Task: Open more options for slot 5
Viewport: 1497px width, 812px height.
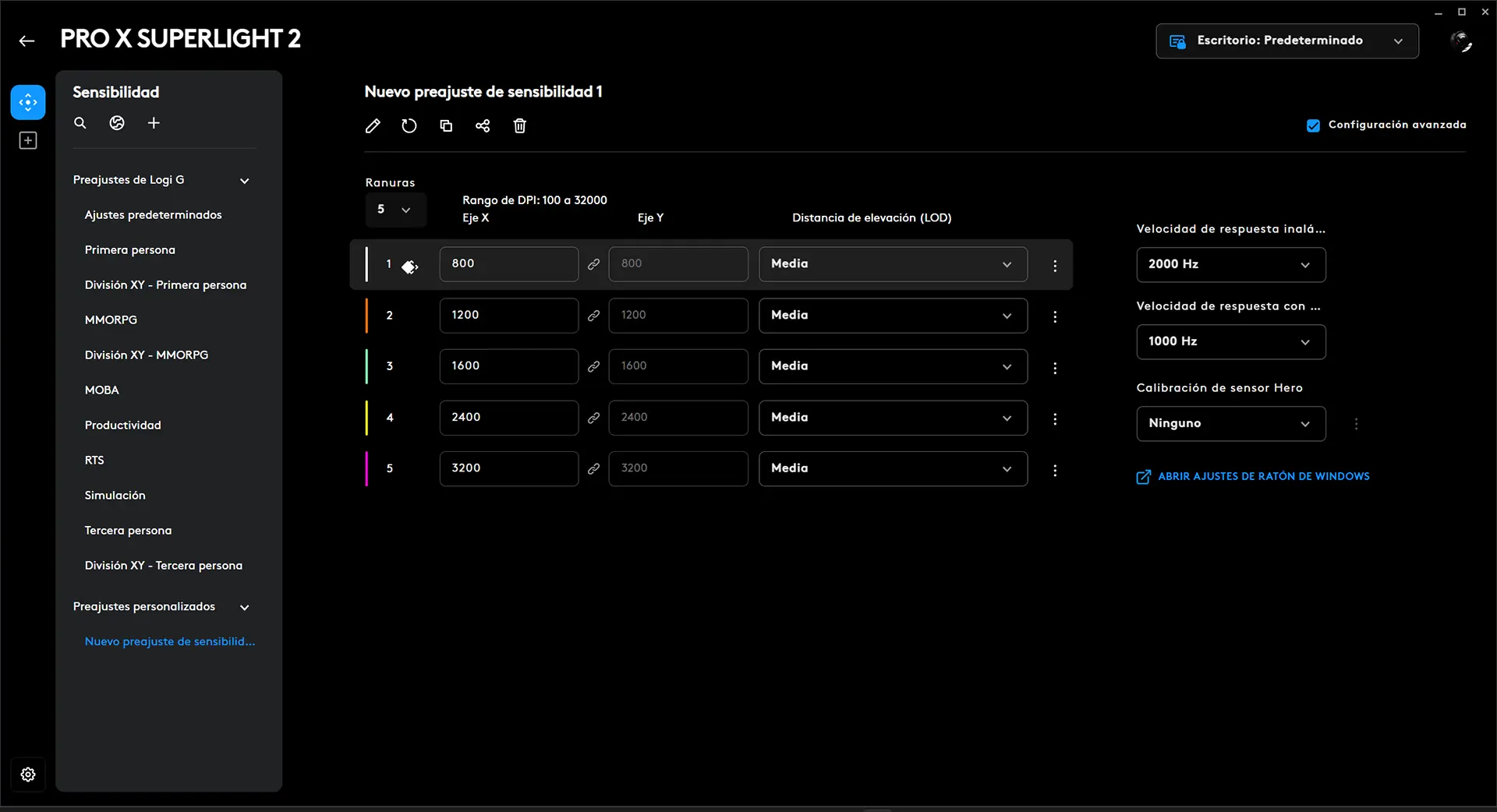Action: (x=1055, y=471)
